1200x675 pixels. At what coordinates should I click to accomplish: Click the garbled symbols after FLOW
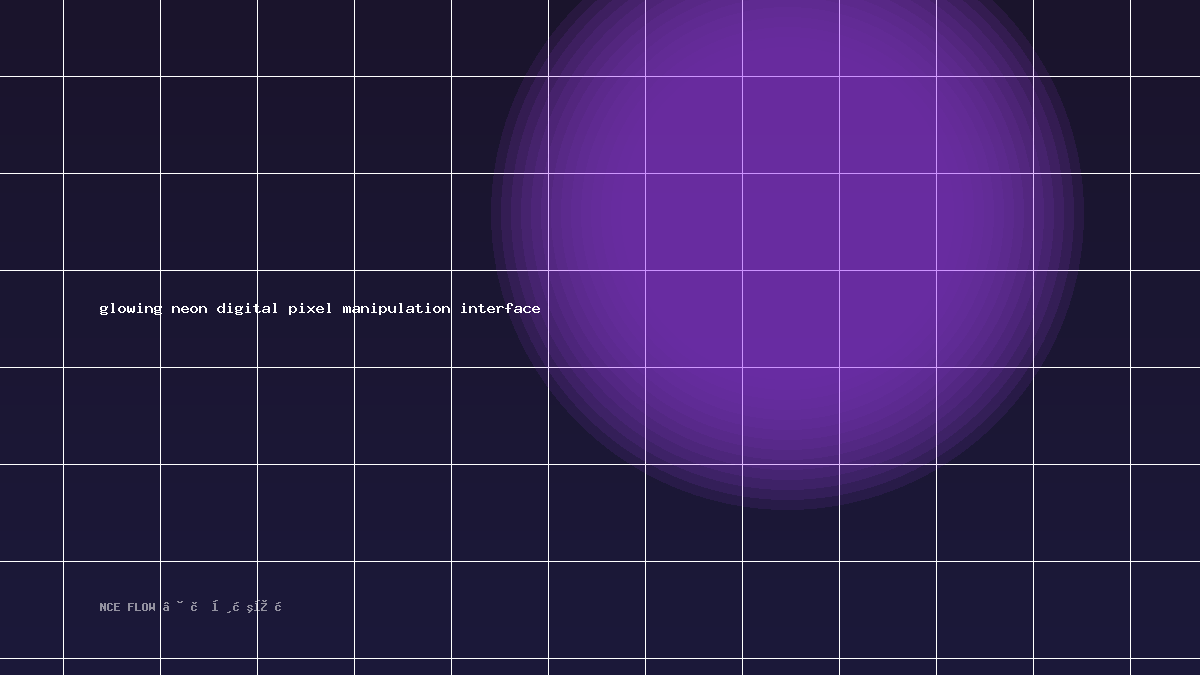coord(222,607)
